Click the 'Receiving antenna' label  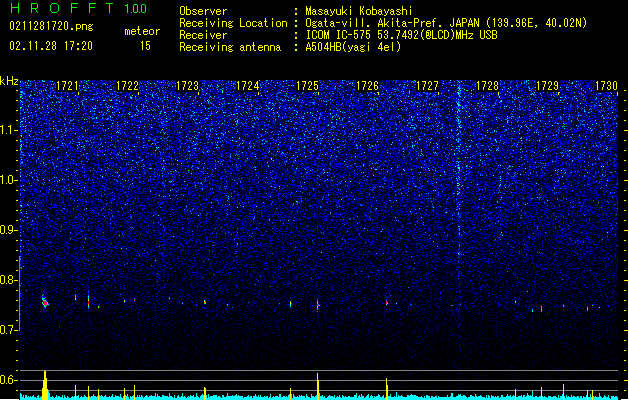[230, 47]
